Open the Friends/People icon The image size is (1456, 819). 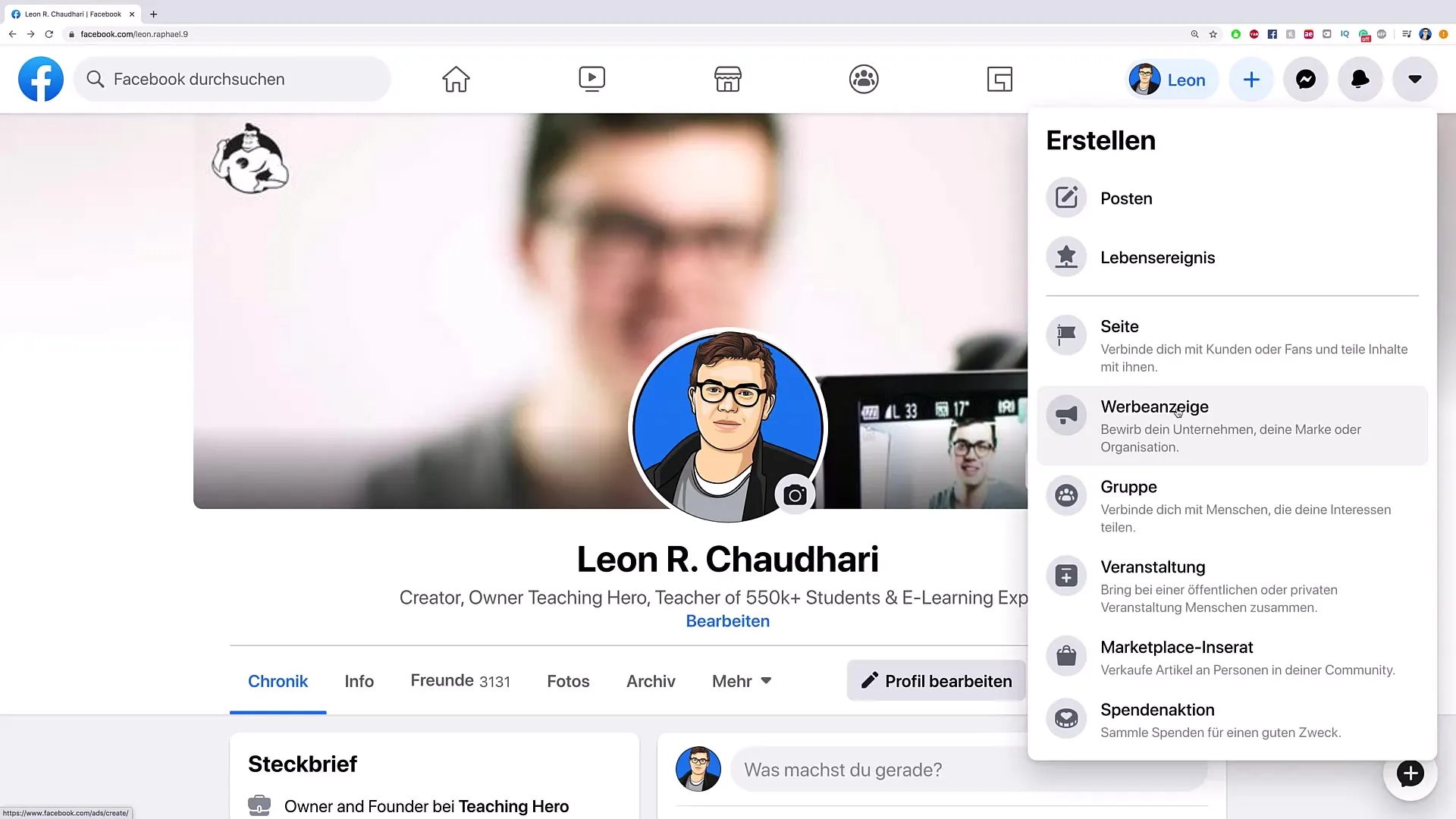pos(862,78)
